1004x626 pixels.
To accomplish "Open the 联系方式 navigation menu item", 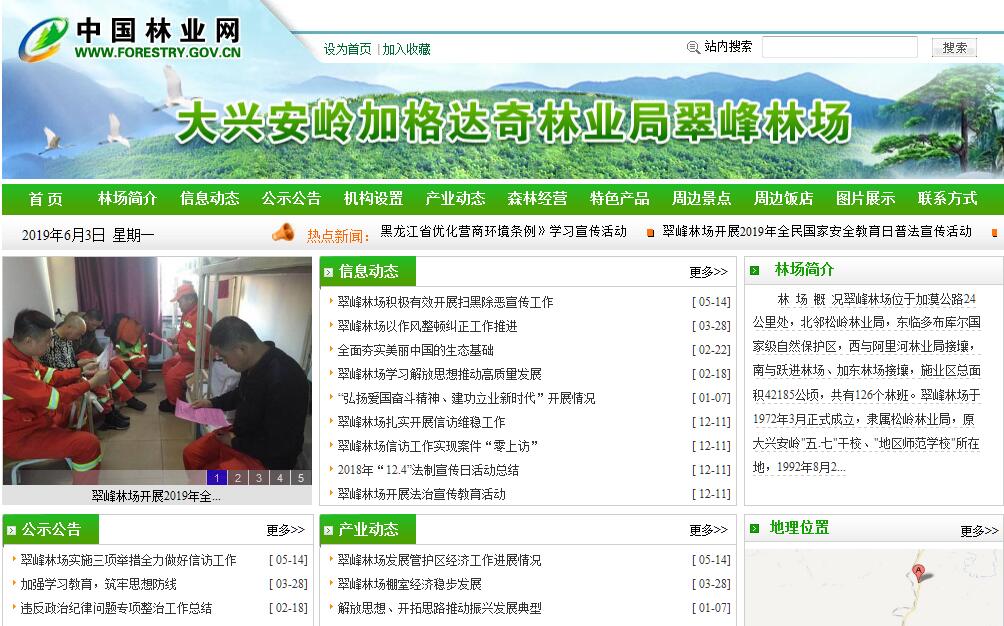I will [947, 198].
